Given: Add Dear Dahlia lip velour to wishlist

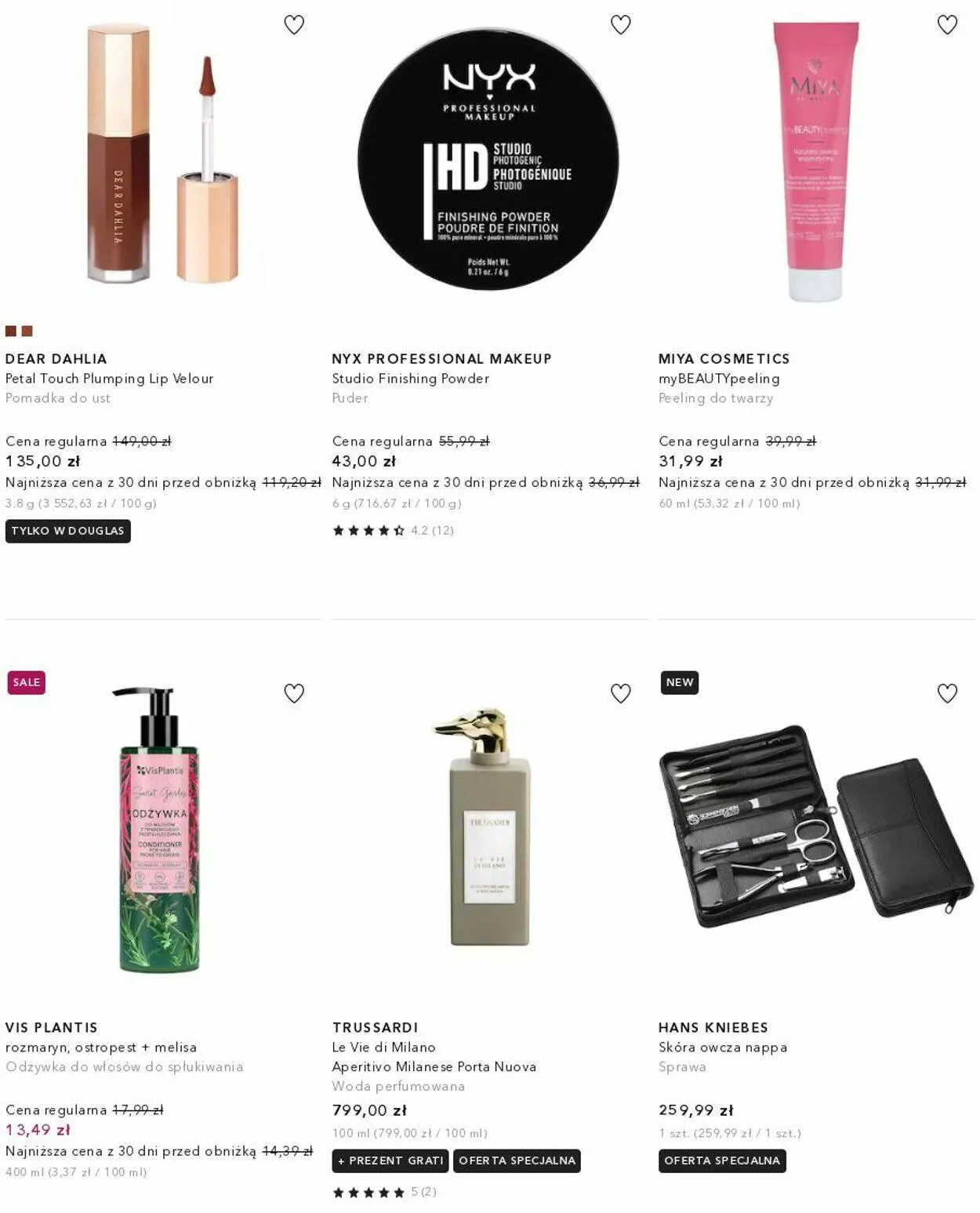Looking at the screenshot, I should (x=294, y=25).
